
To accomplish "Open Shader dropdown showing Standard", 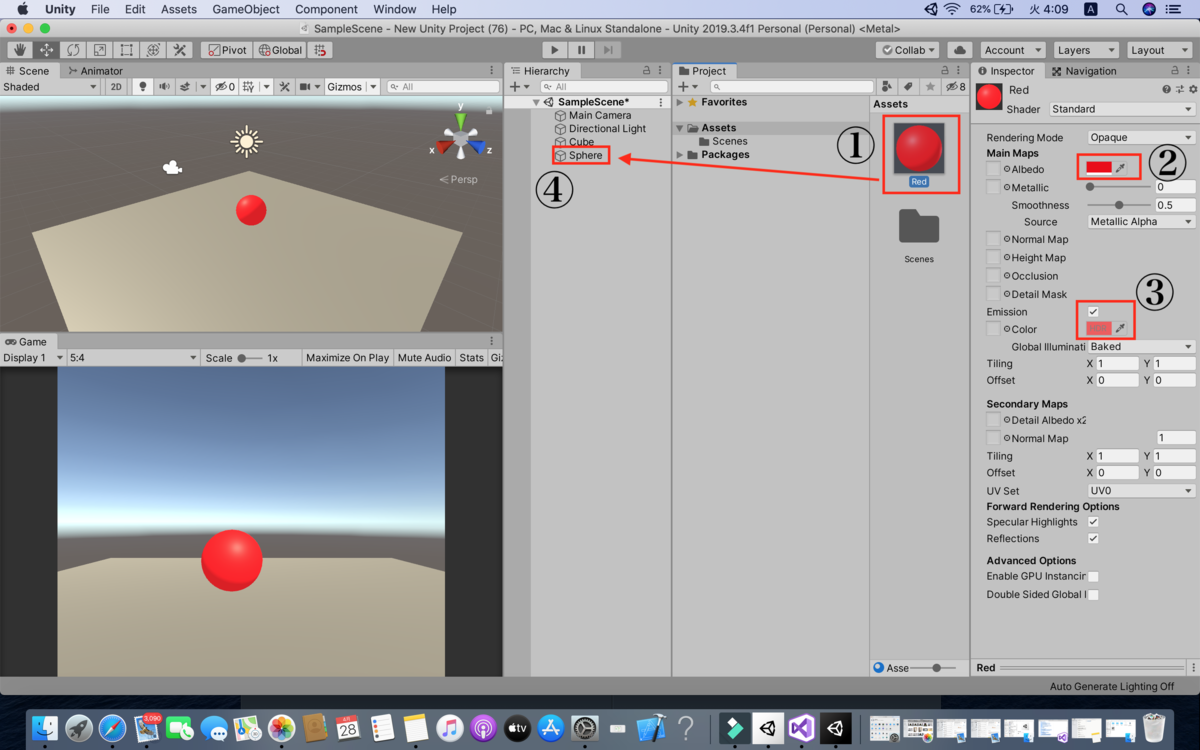I will click(x=1121, y=109).
